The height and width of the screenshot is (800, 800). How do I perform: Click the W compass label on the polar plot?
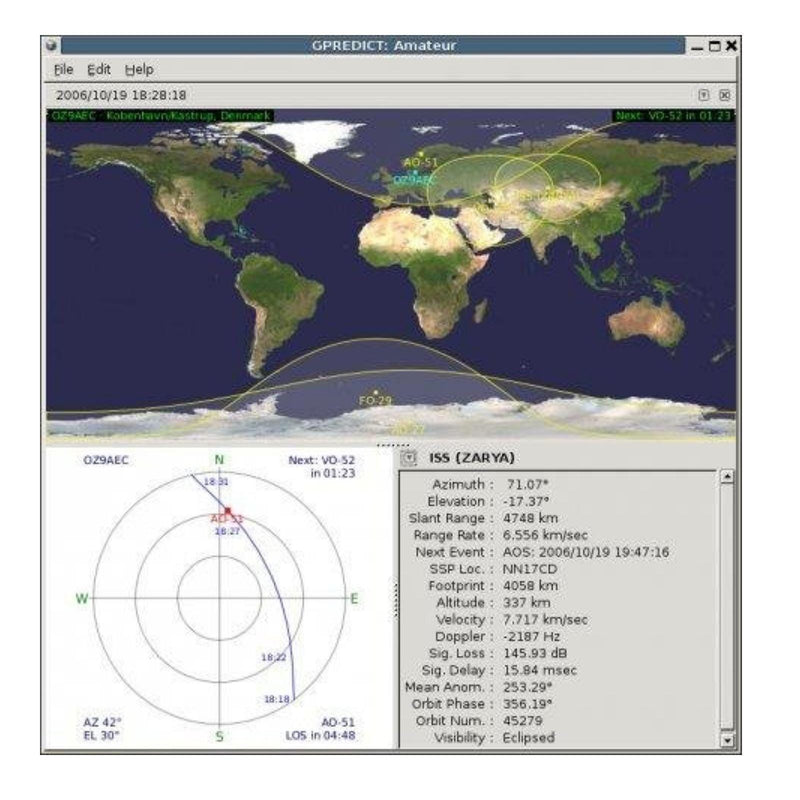82,599
